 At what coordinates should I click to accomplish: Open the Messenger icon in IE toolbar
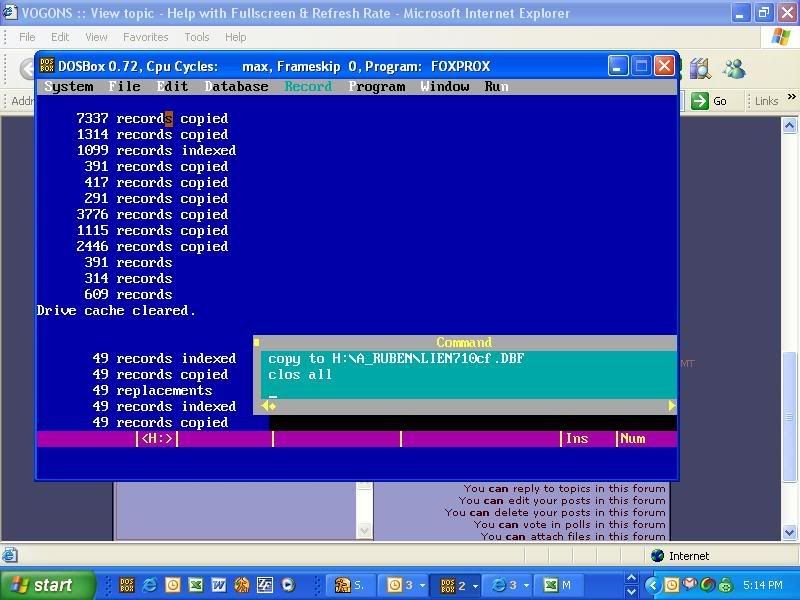734,68
